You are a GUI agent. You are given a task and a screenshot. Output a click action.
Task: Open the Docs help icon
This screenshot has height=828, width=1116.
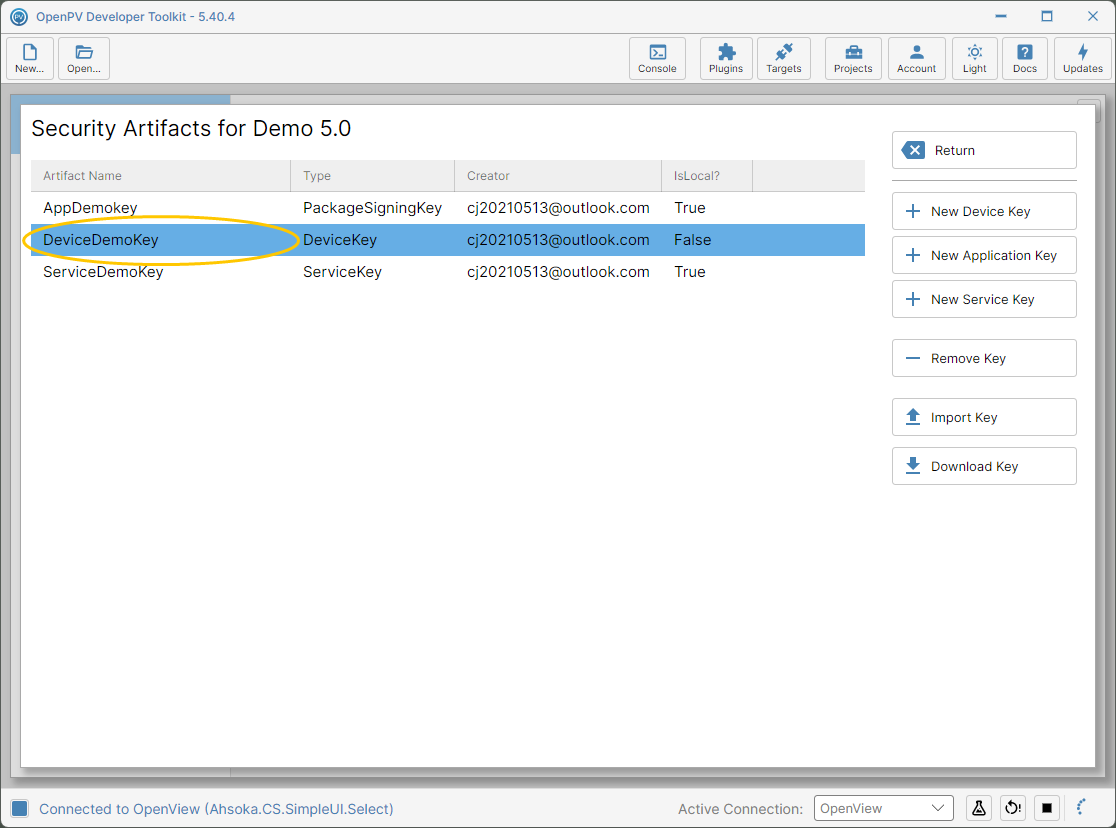pyautogui.click(x=1024, y=58)
